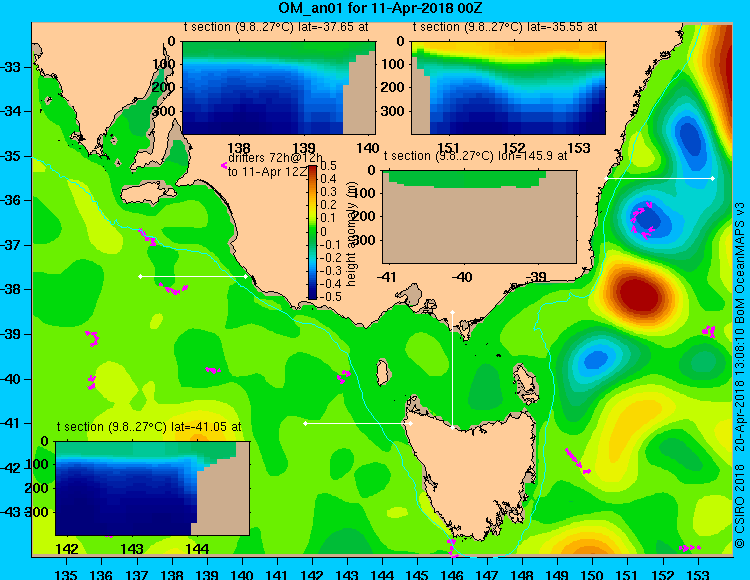Click latitude label -41 on the left axis
750x580 pixels.
11,423
